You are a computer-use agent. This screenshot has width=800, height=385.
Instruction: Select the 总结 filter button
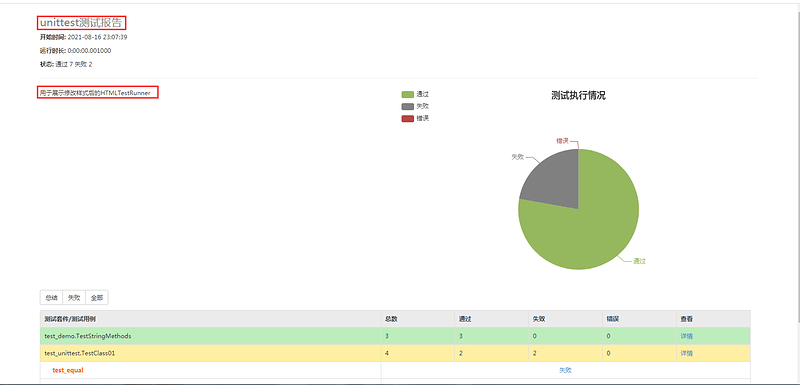51,298
